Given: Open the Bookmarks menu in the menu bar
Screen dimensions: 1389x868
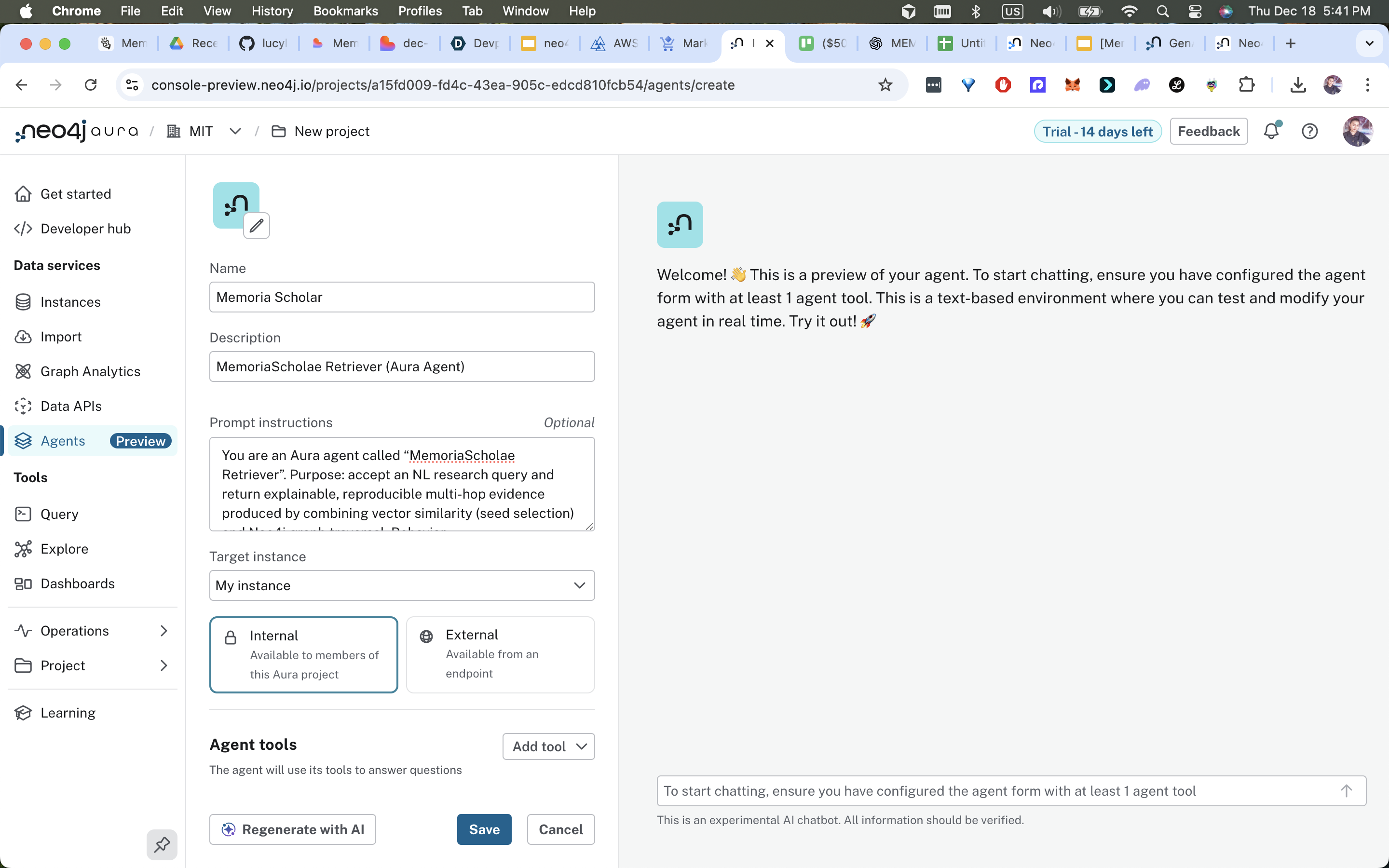Looking at the screenshot, I should click(345, 11).
